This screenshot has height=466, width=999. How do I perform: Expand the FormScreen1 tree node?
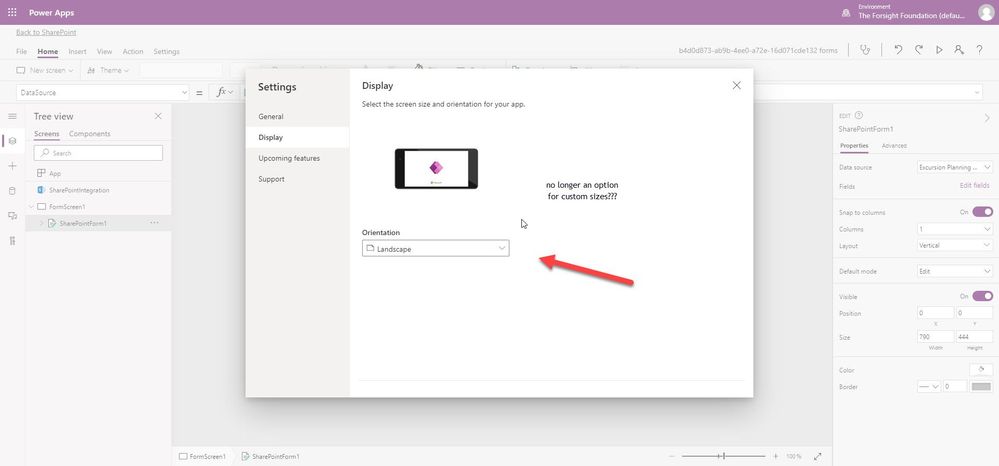pos(31,207)
